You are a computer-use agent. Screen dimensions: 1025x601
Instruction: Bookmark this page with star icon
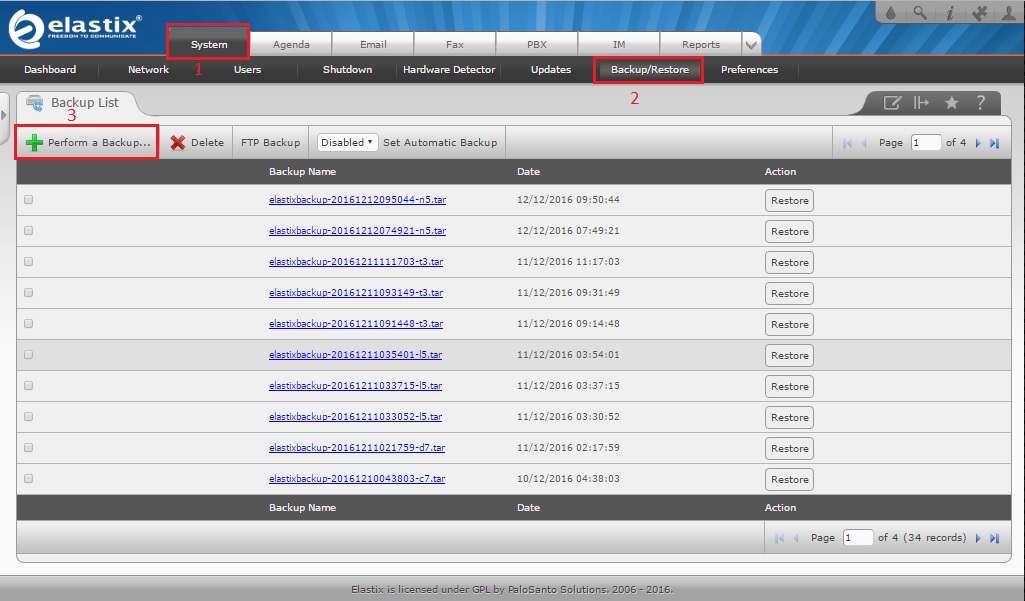pyautogui.click(x=951, y=103)
